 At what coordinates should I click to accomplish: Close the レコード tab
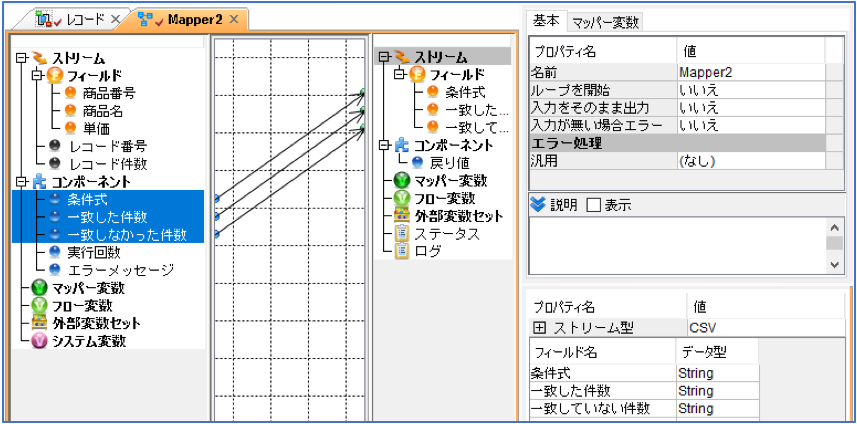click(115, 20)
